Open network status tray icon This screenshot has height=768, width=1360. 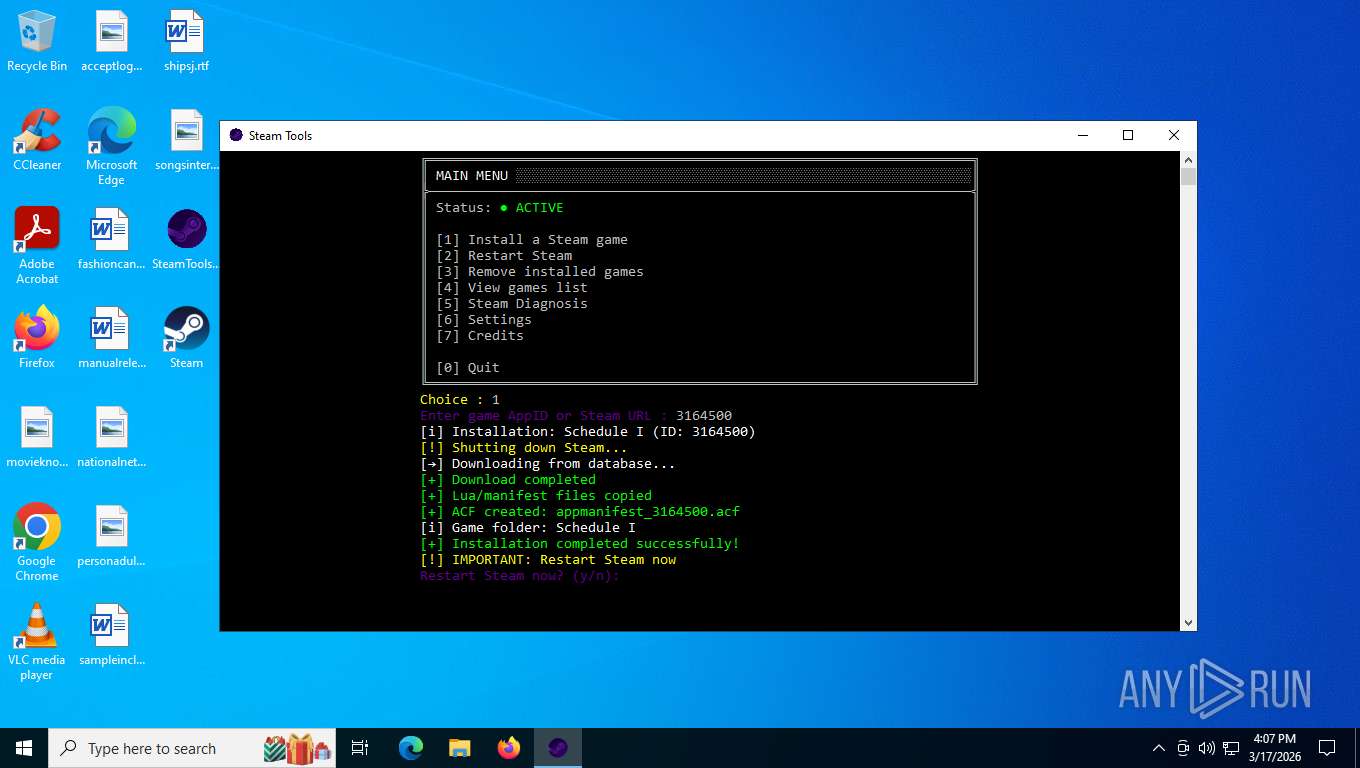click(x=1231, y=748)
